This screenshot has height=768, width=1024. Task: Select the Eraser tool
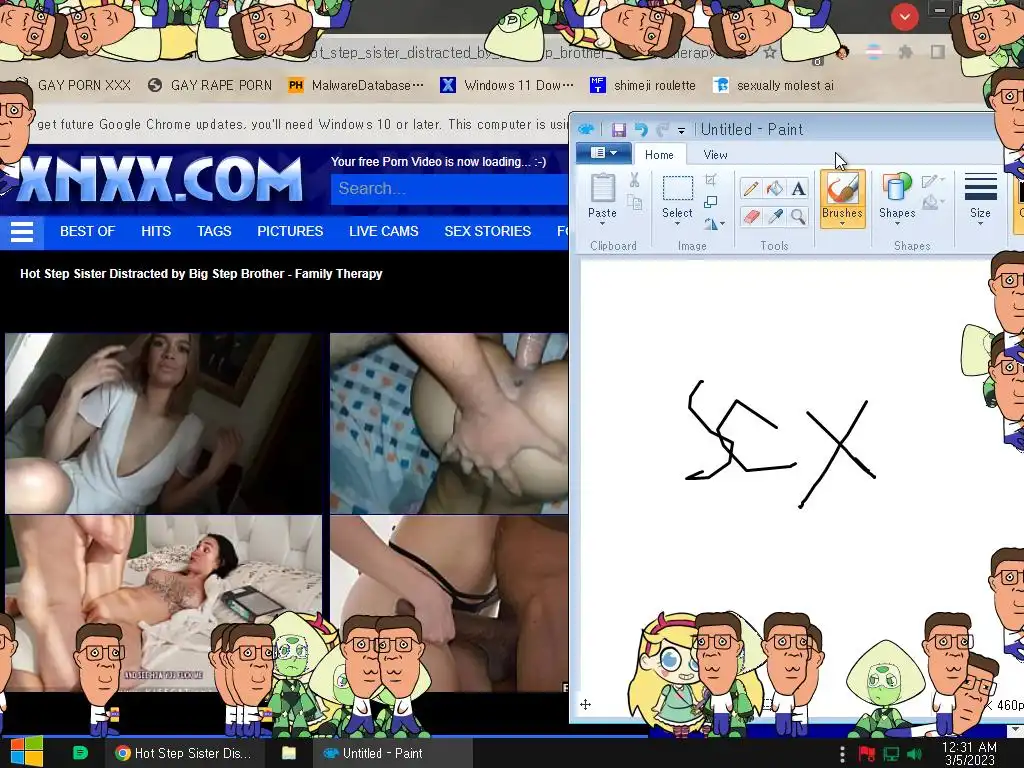(751, 216)
